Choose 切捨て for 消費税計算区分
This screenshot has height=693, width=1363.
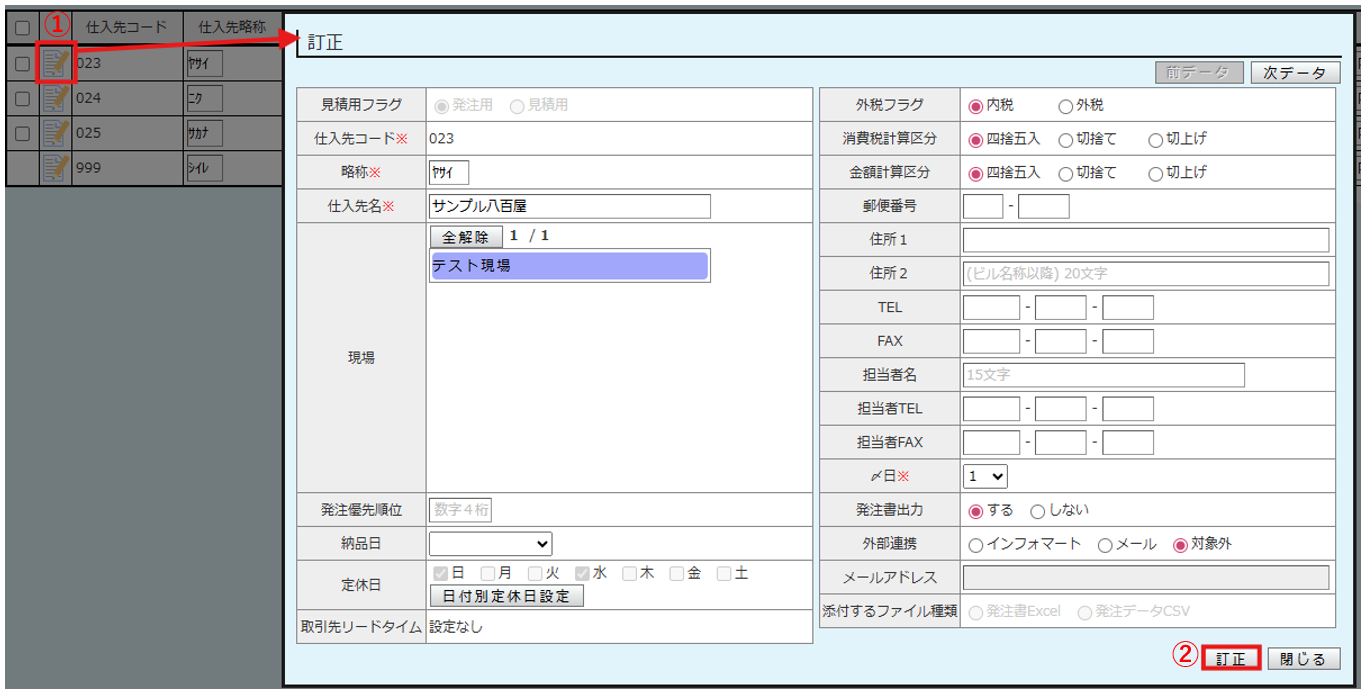point(1065,140)
